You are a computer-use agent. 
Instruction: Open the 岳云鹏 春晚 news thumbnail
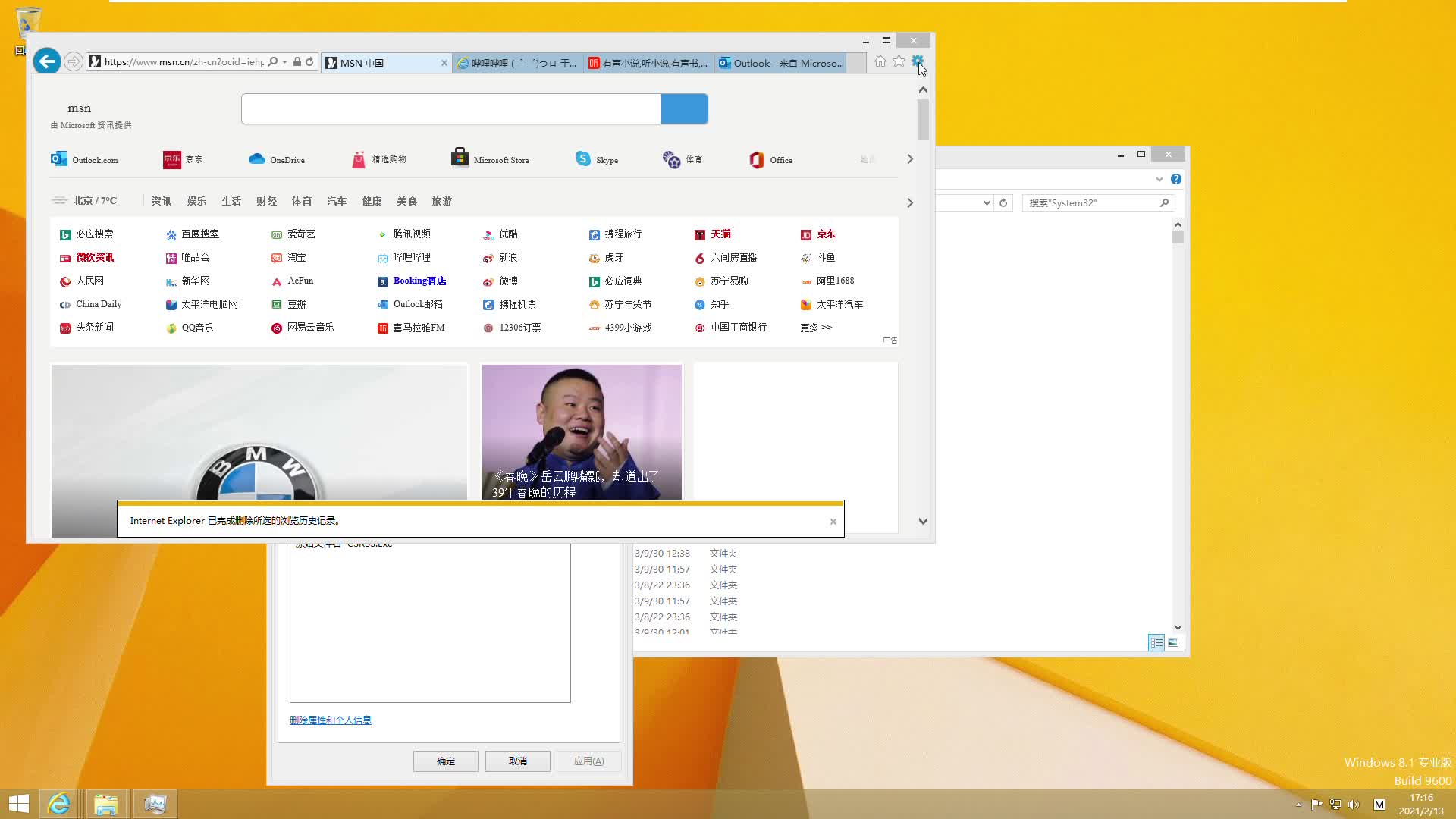click(582, 432)
